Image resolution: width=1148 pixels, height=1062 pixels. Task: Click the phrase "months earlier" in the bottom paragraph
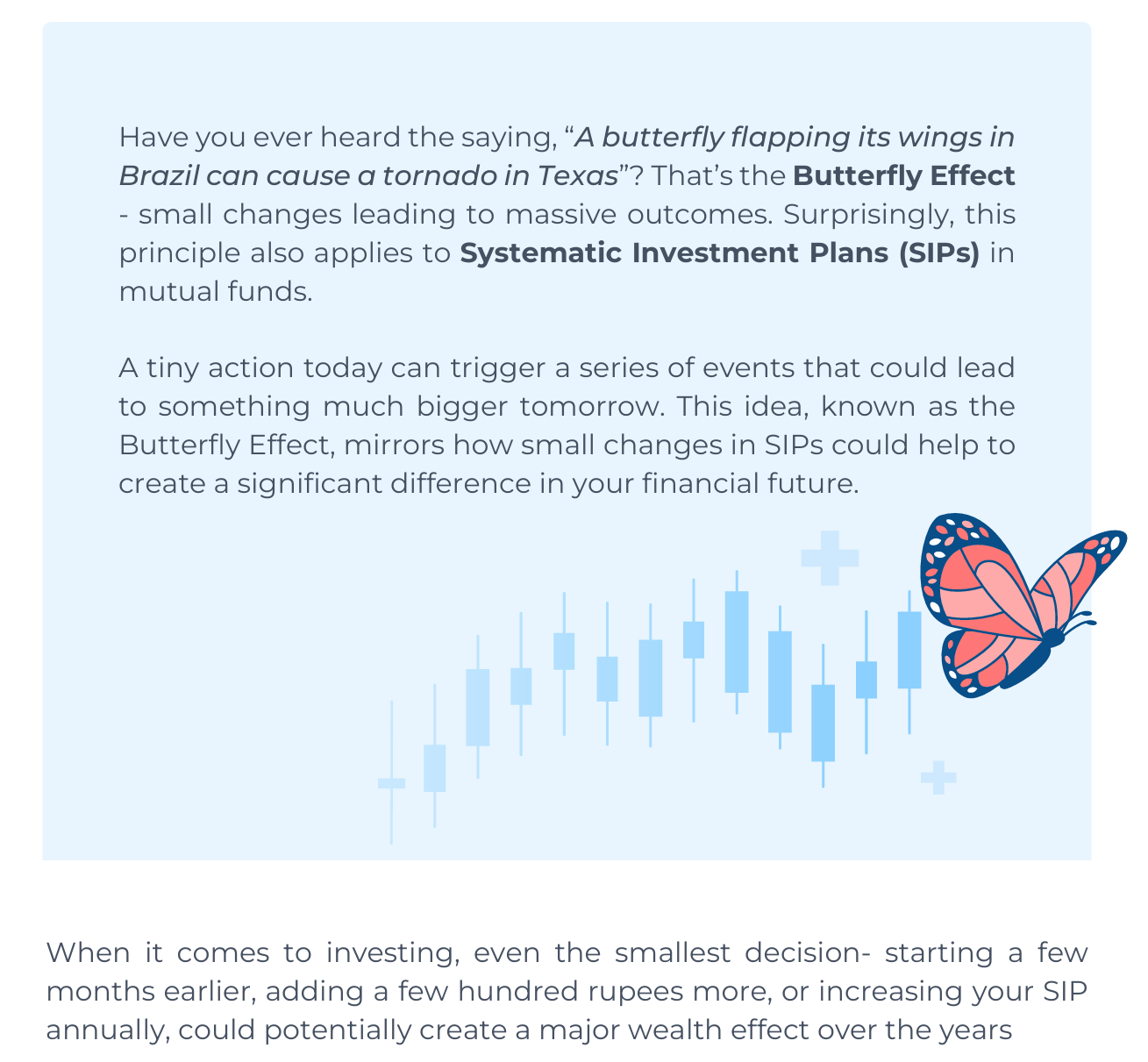pyautogui.click(x=140, y=990)
